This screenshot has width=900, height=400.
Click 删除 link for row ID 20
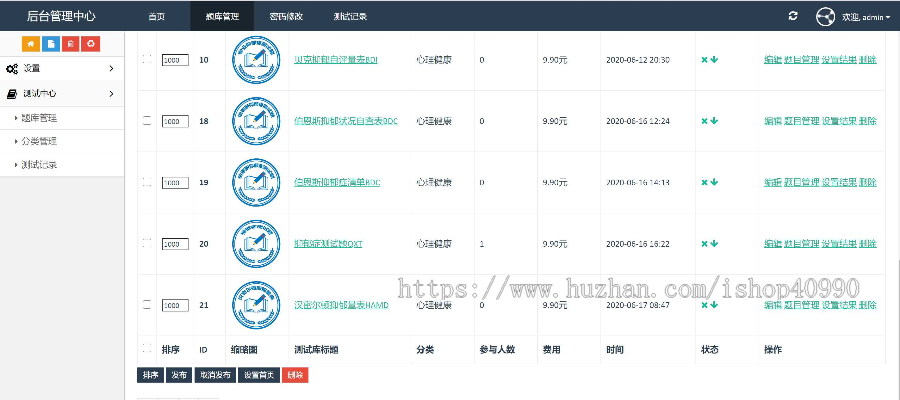coord(868,244)
